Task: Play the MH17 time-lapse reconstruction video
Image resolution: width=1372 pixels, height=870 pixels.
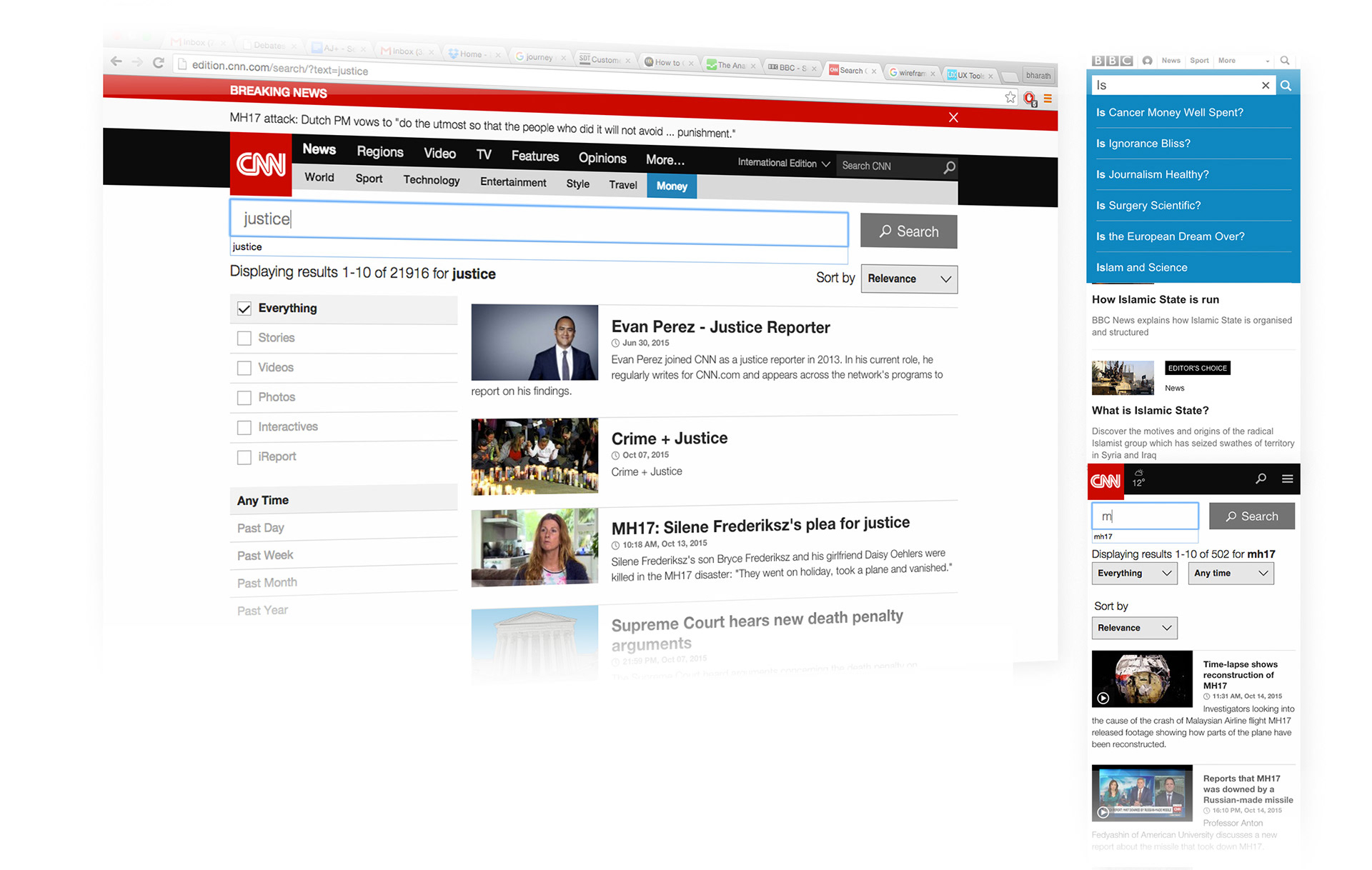Action: click(1103, 698)
